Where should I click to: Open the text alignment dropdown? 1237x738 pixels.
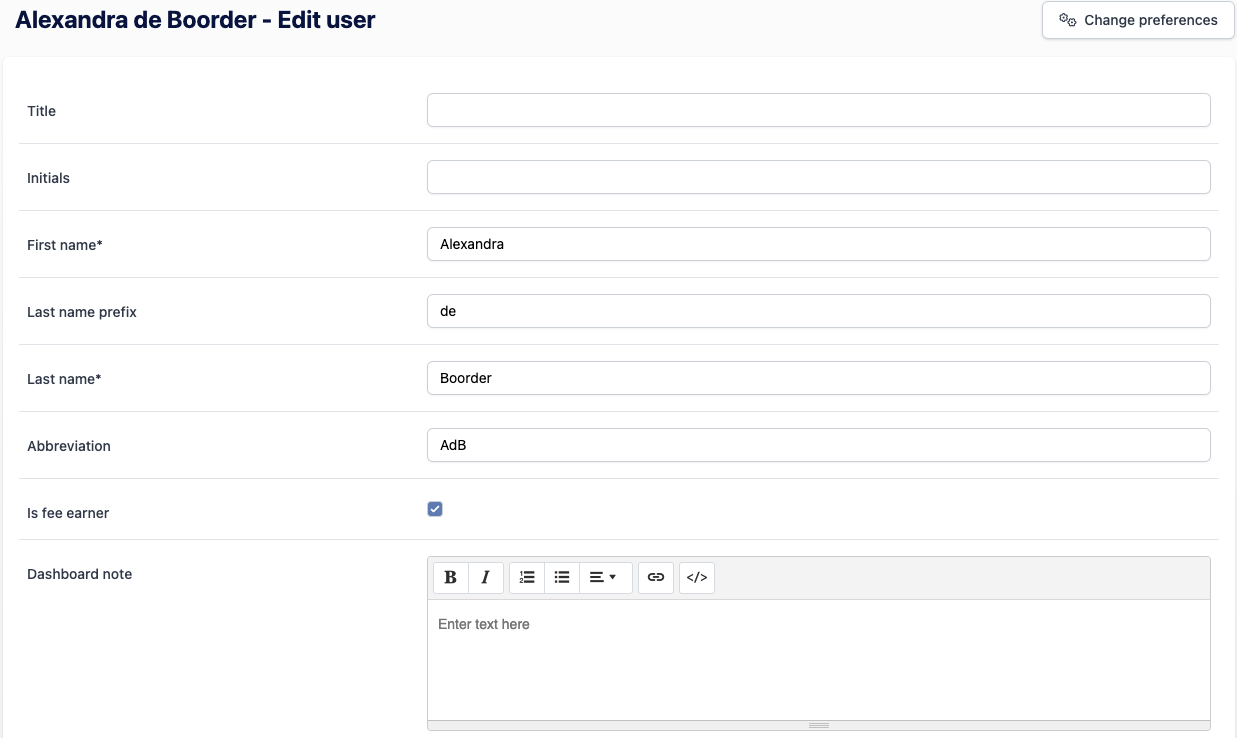click(605, 577)
